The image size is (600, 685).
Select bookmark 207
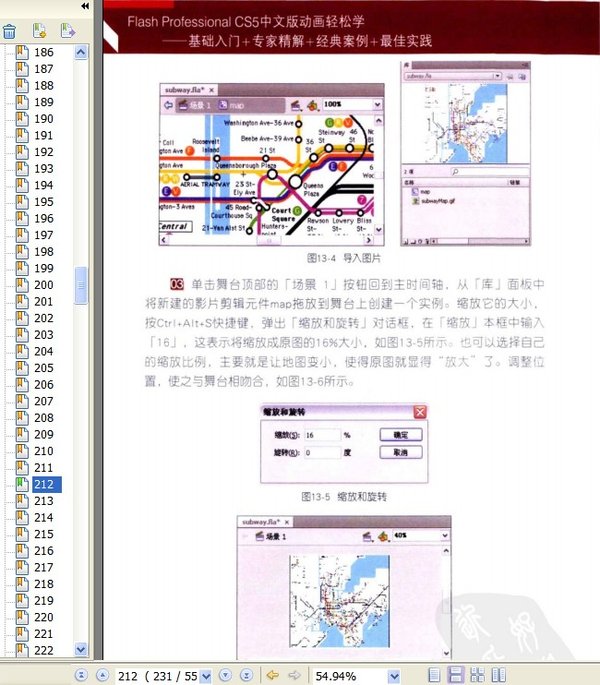pos(44,401)
